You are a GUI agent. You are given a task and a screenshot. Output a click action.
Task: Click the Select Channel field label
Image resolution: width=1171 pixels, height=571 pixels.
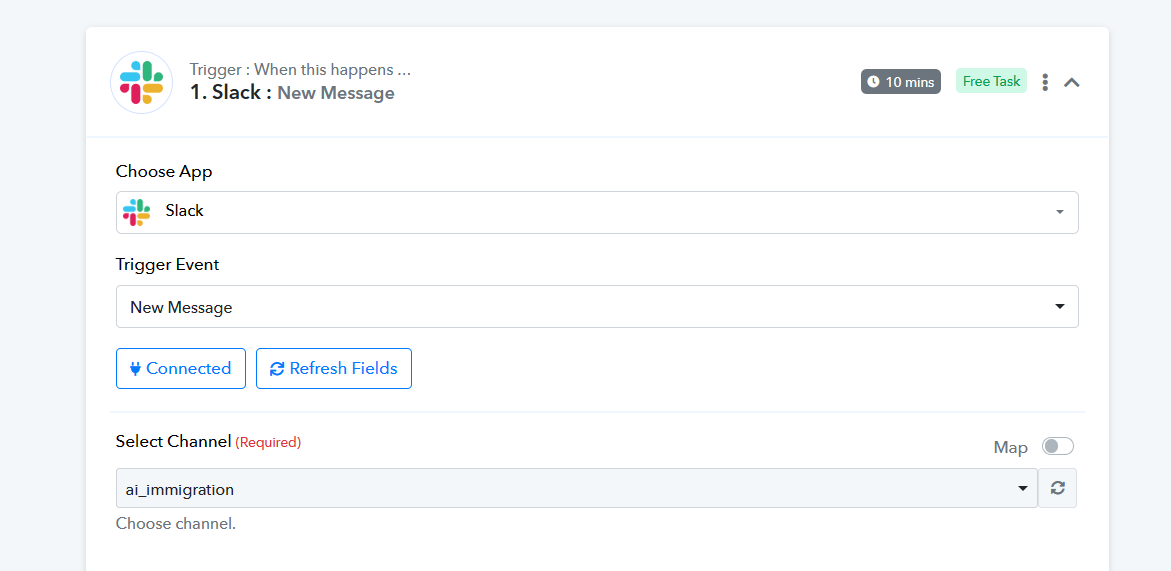(173, 441)
